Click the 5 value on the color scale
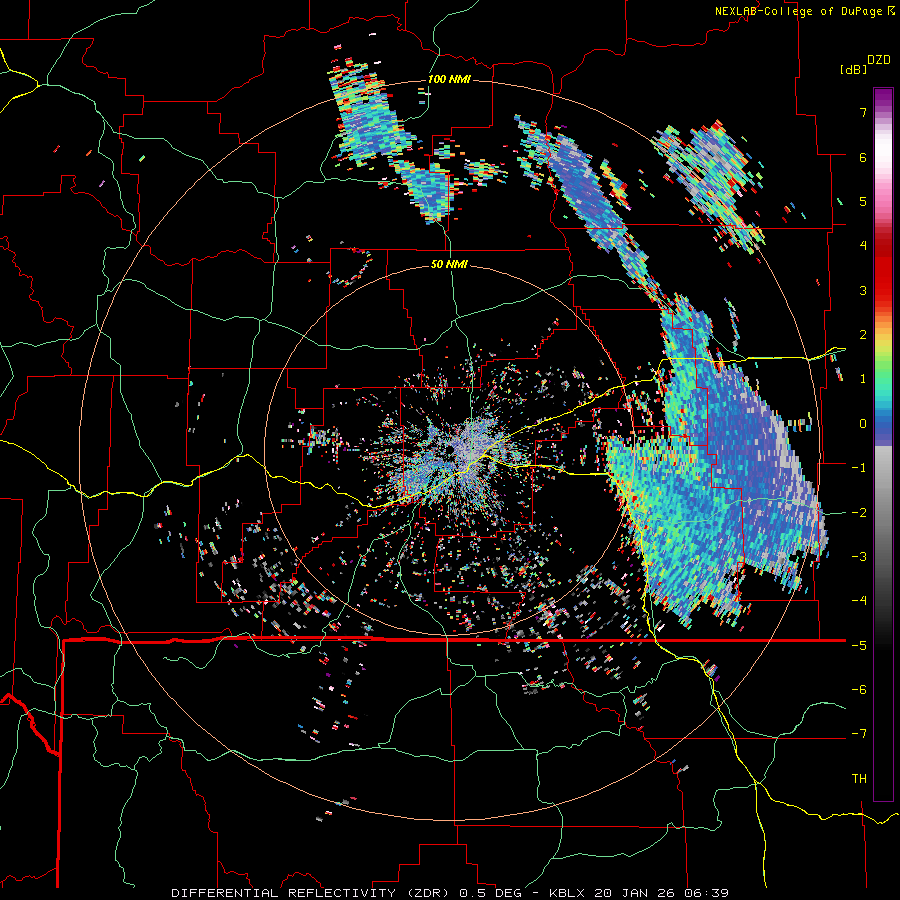900x900 pixels. (x=863, y=201)
